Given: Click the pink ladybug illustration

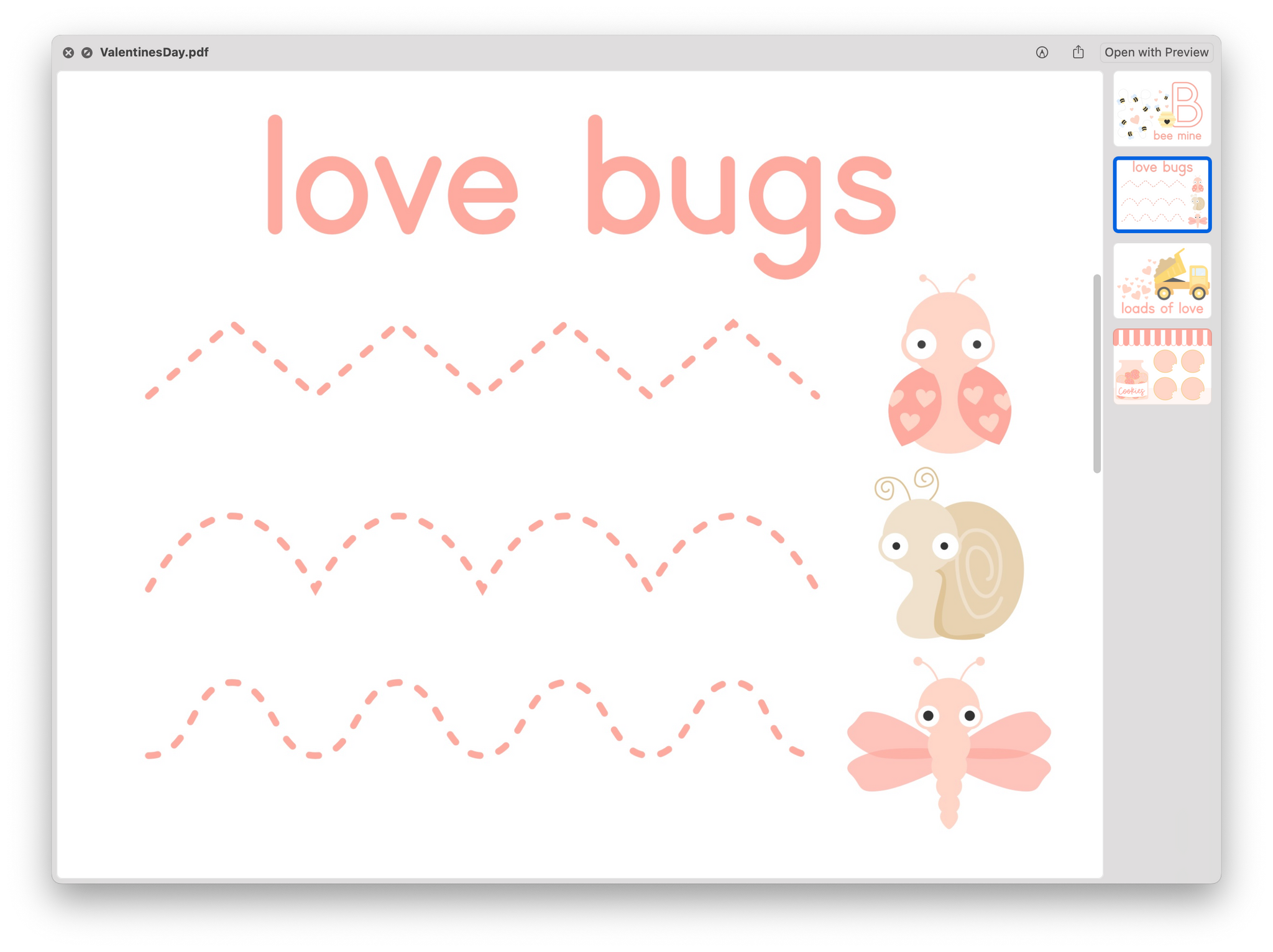Looking at the screenshot, I should (x=949, y=373).
